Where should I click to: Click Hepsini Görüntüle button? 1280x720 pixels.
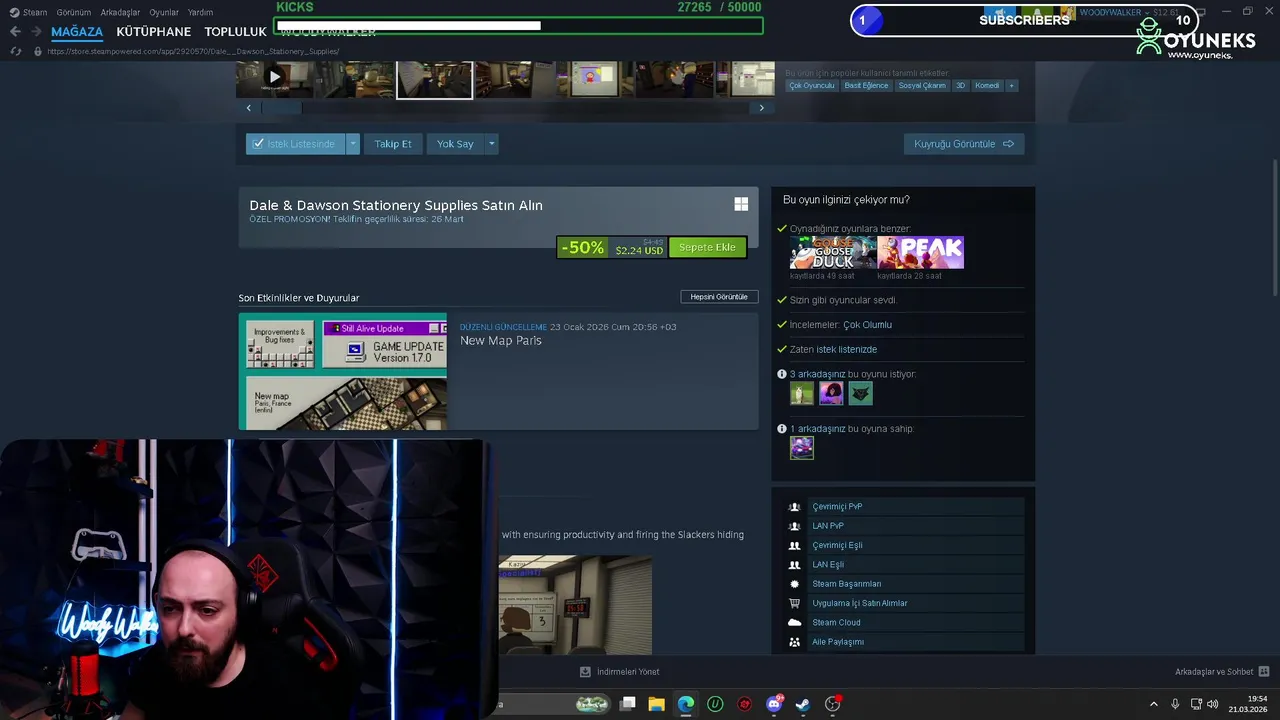(x=719, y=297)
